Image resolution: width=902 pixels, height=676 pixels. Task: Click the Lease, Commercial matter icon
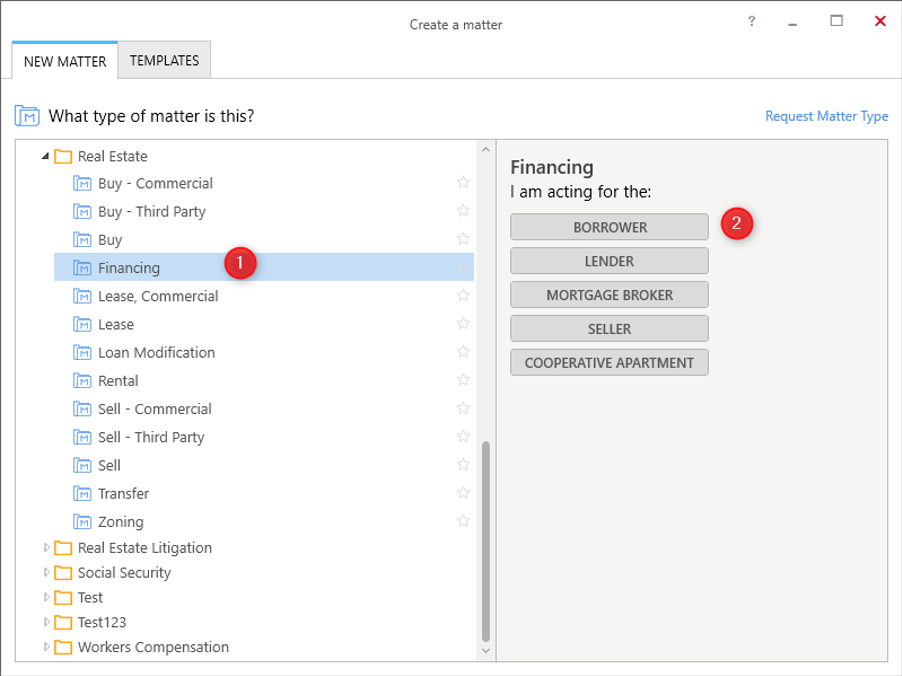pos(82,296)
